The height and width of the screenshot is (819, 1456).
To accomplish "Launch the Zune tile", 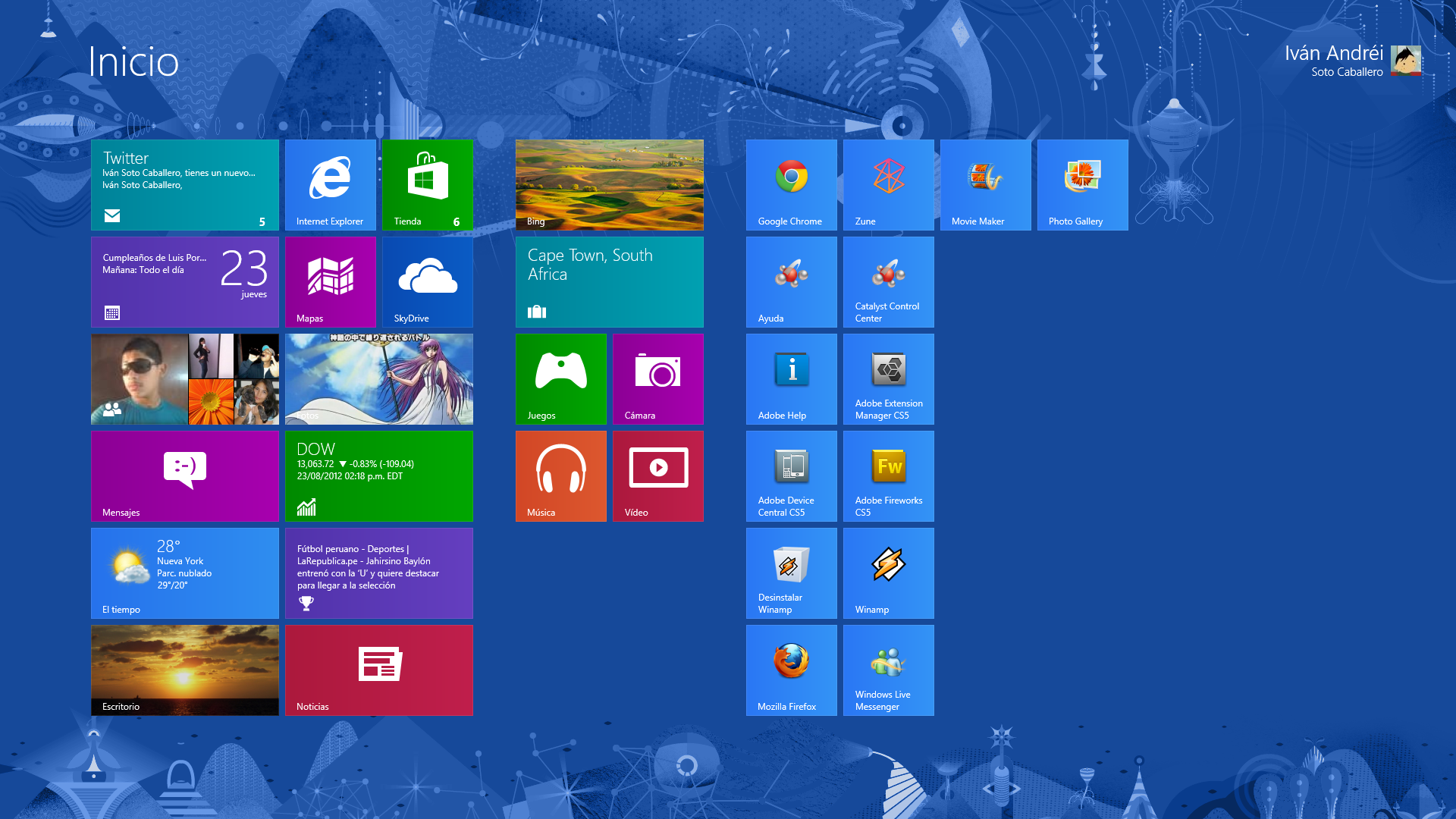I will click(x=889, y=185).
